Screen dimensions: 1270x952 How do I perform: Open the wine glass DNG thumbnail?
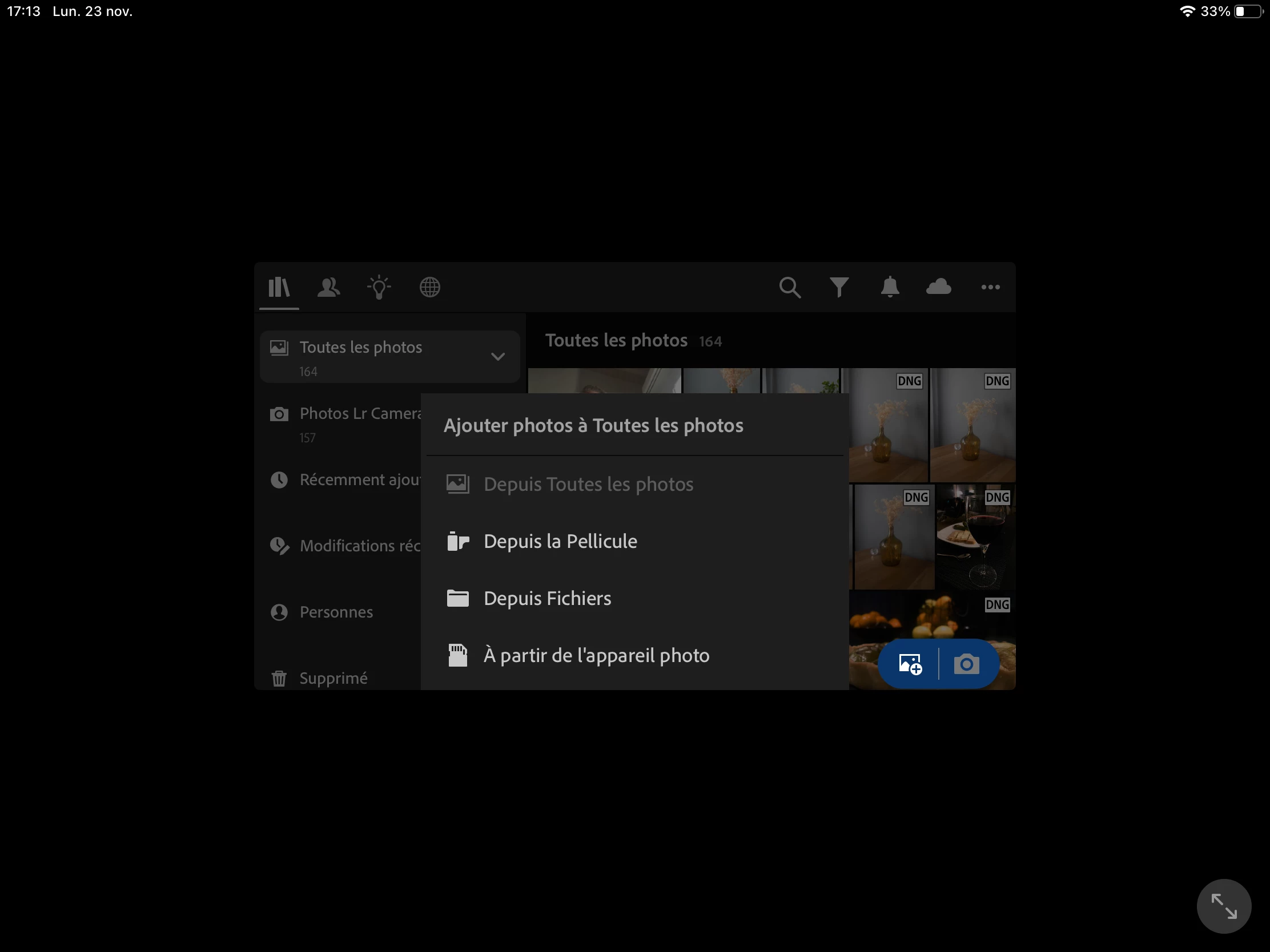pos(975,537)
